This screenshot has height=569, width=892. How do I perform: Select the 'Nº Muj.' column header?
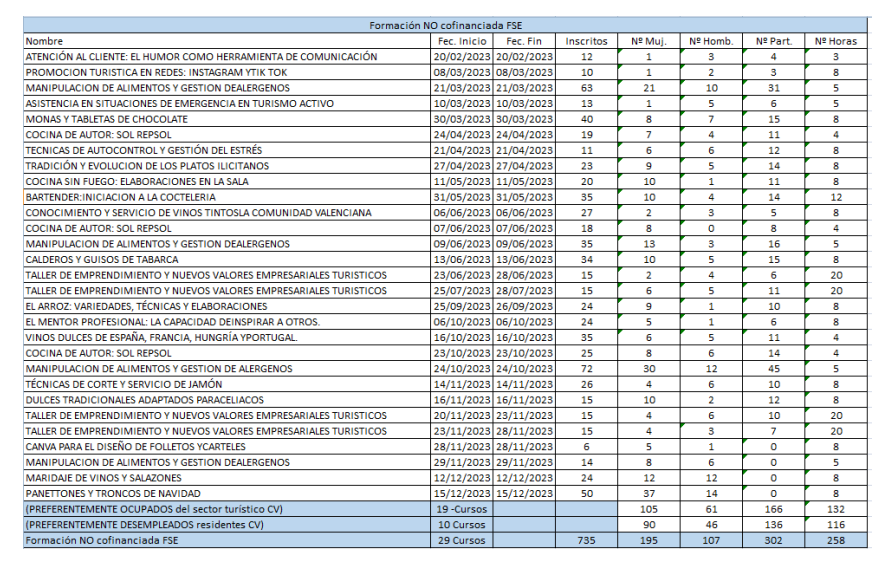(648, 41)
